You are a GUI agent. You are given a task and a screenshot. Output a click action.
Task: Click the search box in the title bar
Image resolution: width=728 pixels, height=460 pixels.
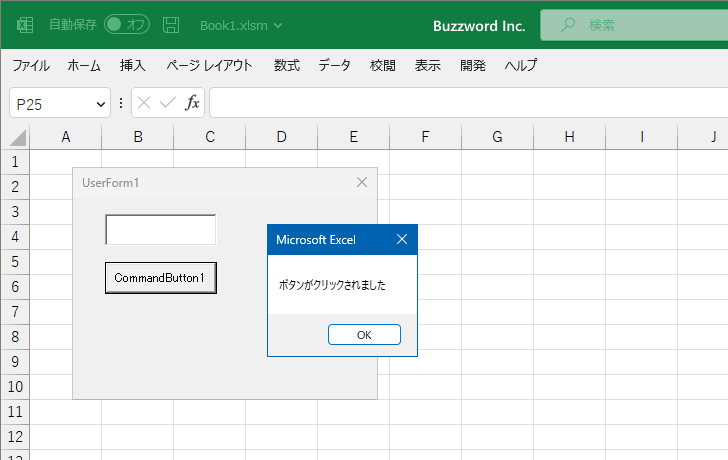click(x=634, y=25)
